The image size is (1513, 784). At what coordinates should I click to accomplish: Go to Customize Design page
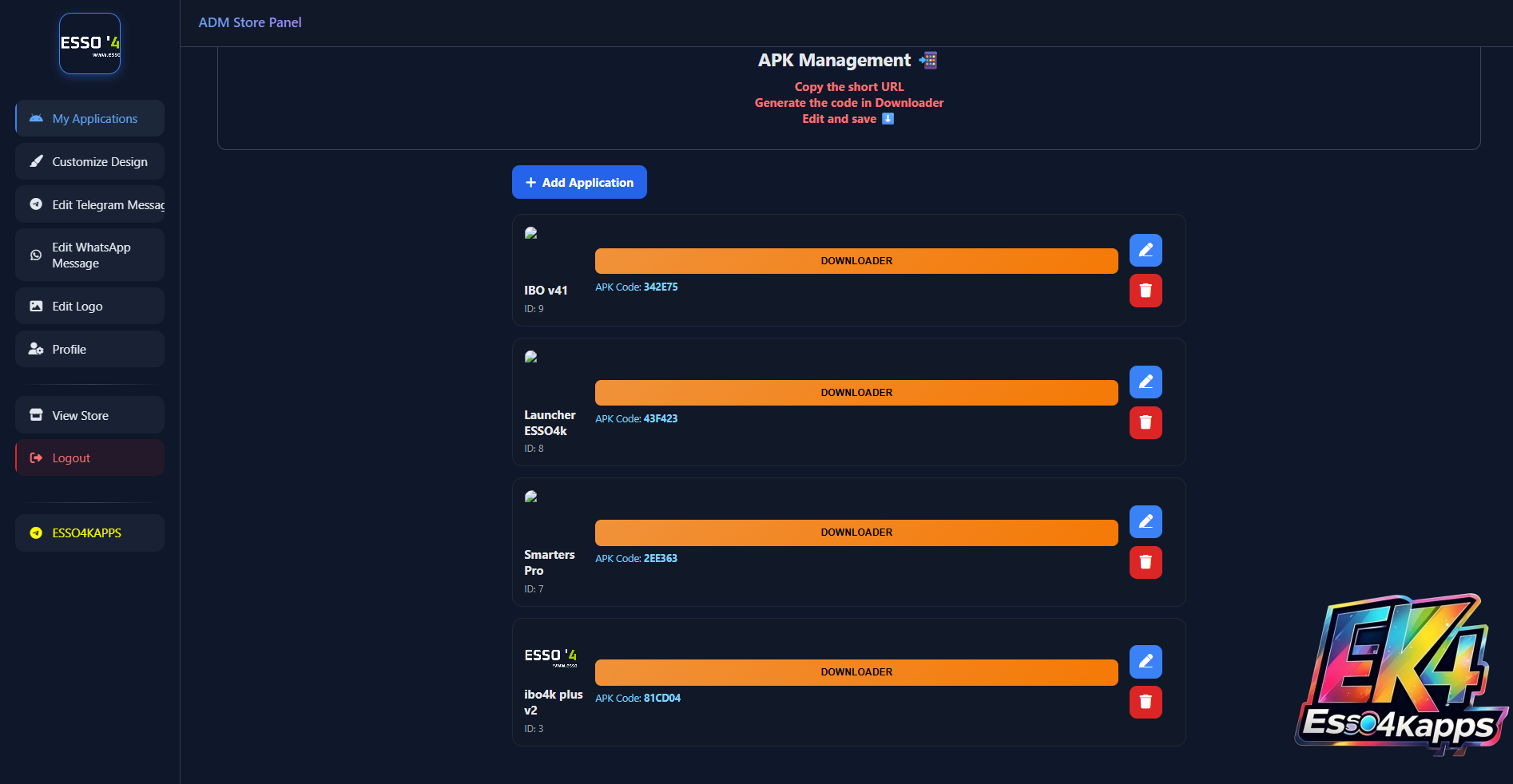tap(89, 162)
